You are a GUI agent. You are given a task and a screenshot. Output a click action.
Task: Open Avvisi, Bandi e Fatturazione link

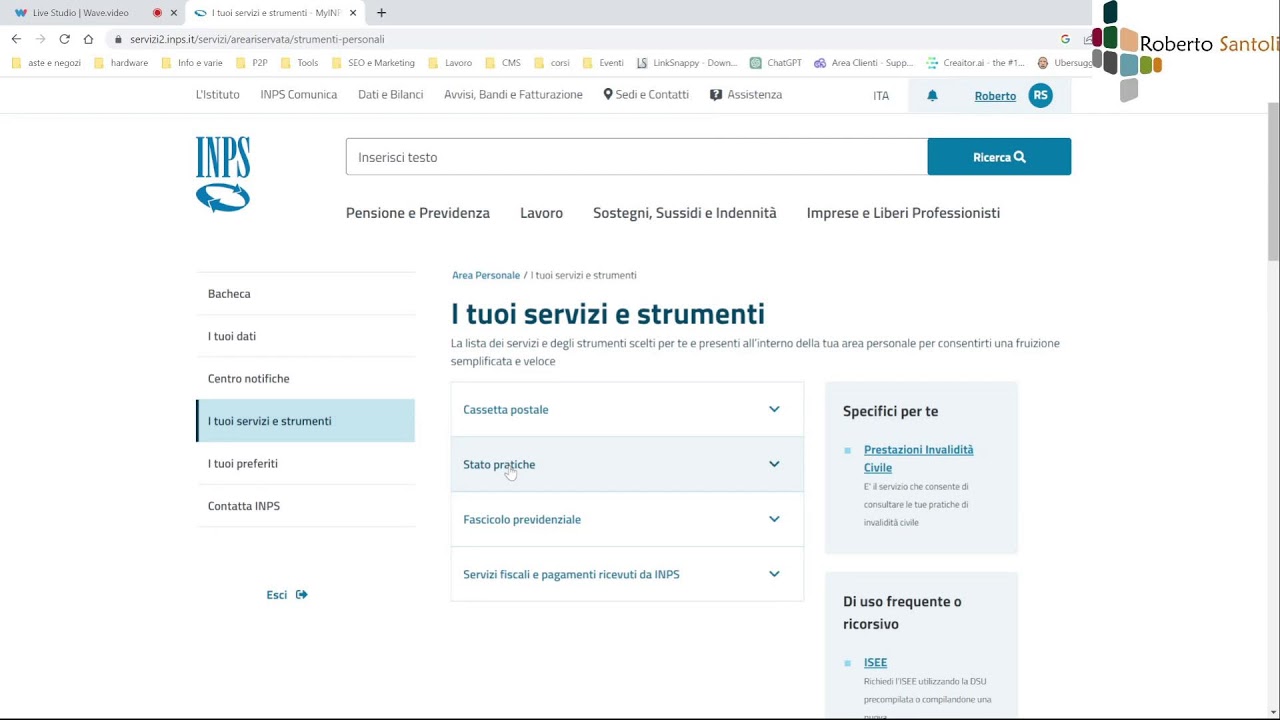coord(513,95)
